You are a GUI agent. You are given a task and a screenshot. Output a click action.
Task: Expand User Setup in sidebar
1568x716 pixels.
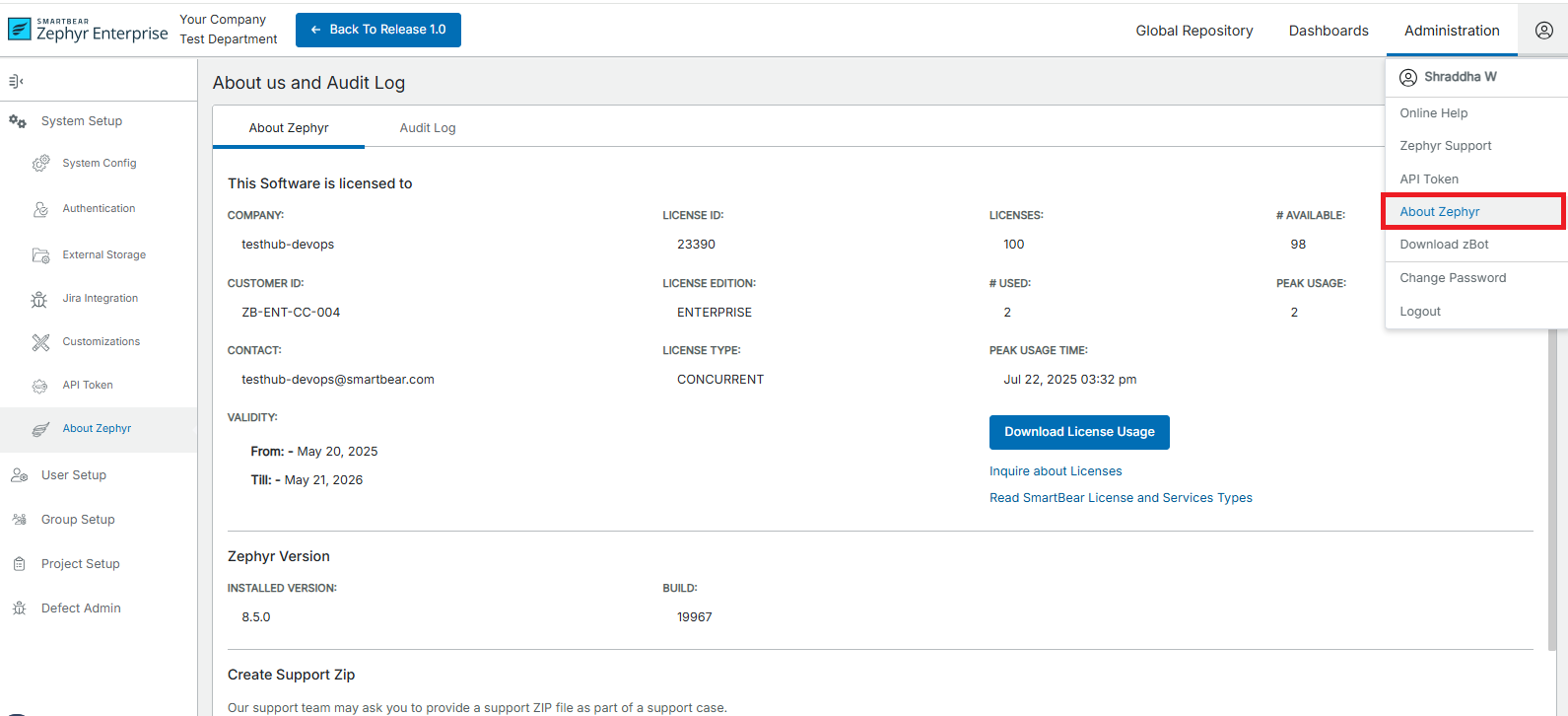pos(74,475)
